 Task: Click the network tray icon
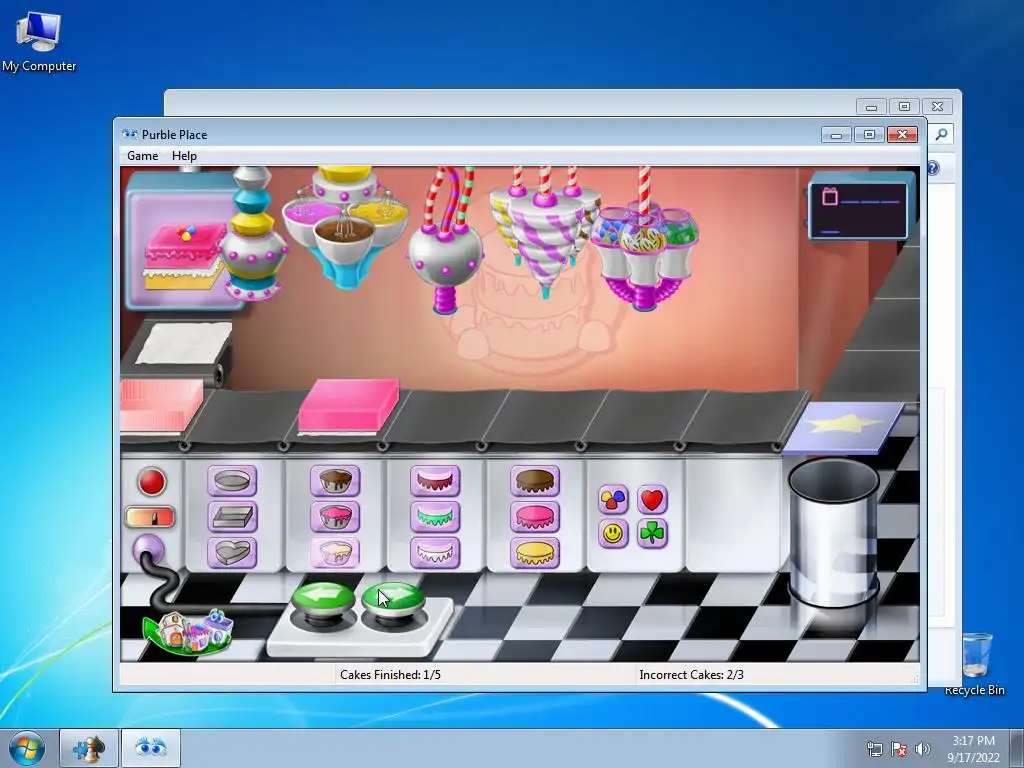point(874,749)
